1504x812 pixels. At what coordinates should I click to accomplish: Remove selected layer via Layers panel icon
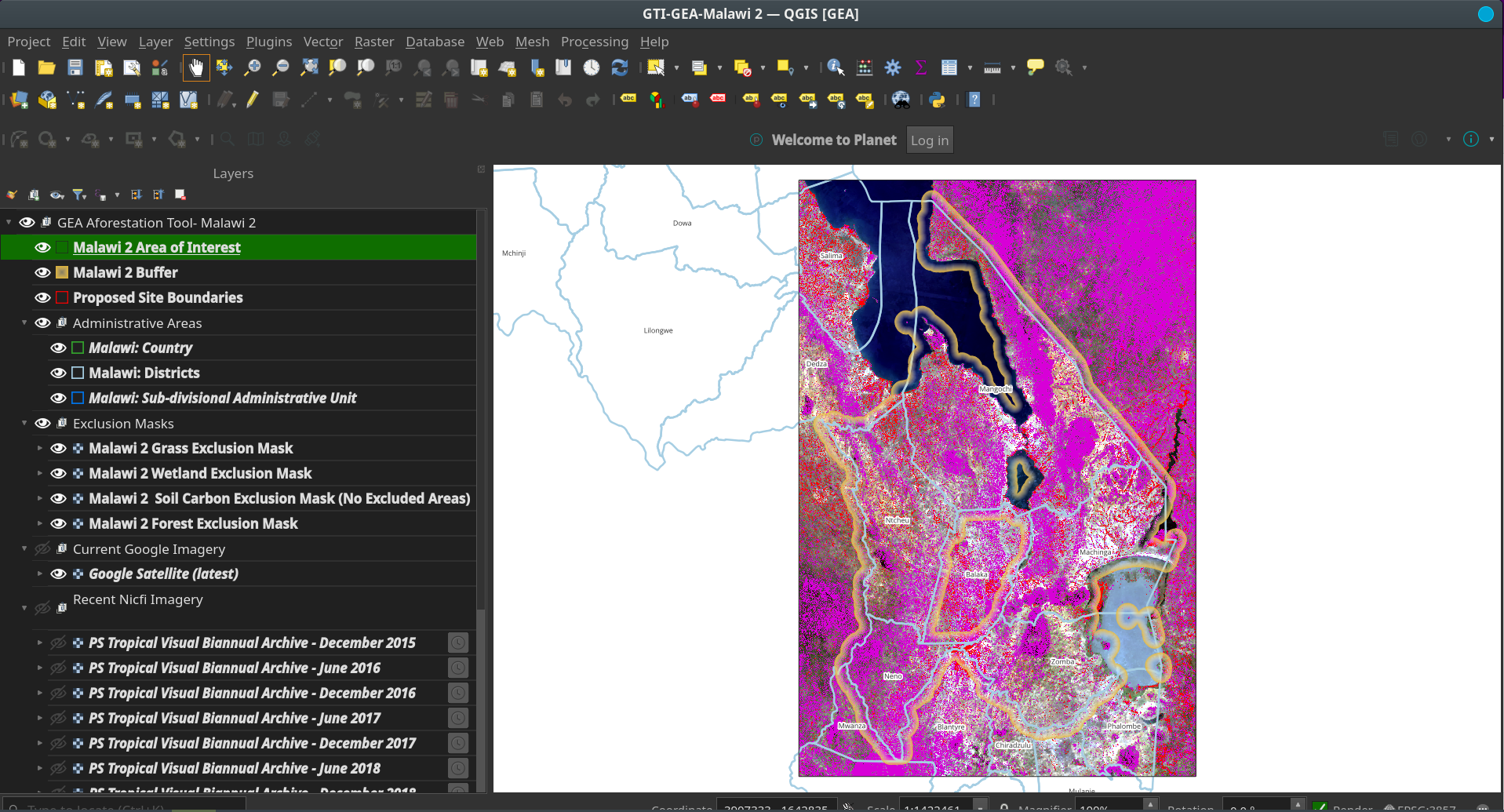point(180,195)
